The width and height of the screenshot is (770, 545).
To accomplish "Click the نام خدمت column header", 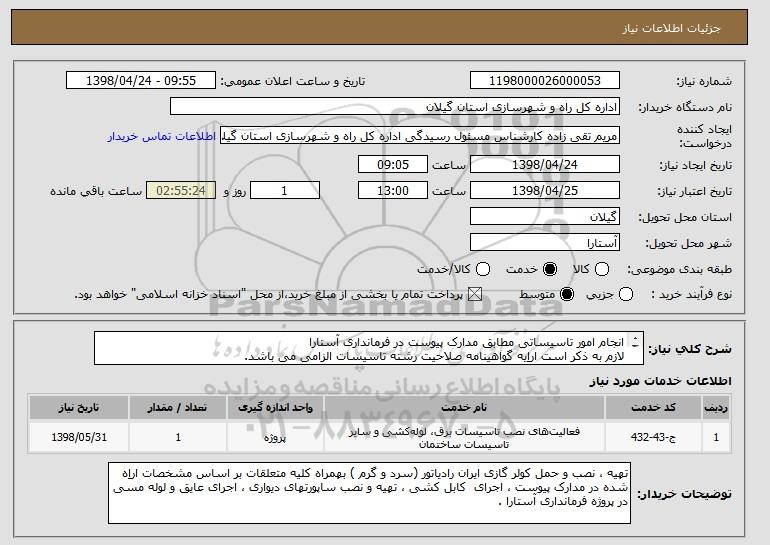I will pyautogui.click(x=464, y=408).
